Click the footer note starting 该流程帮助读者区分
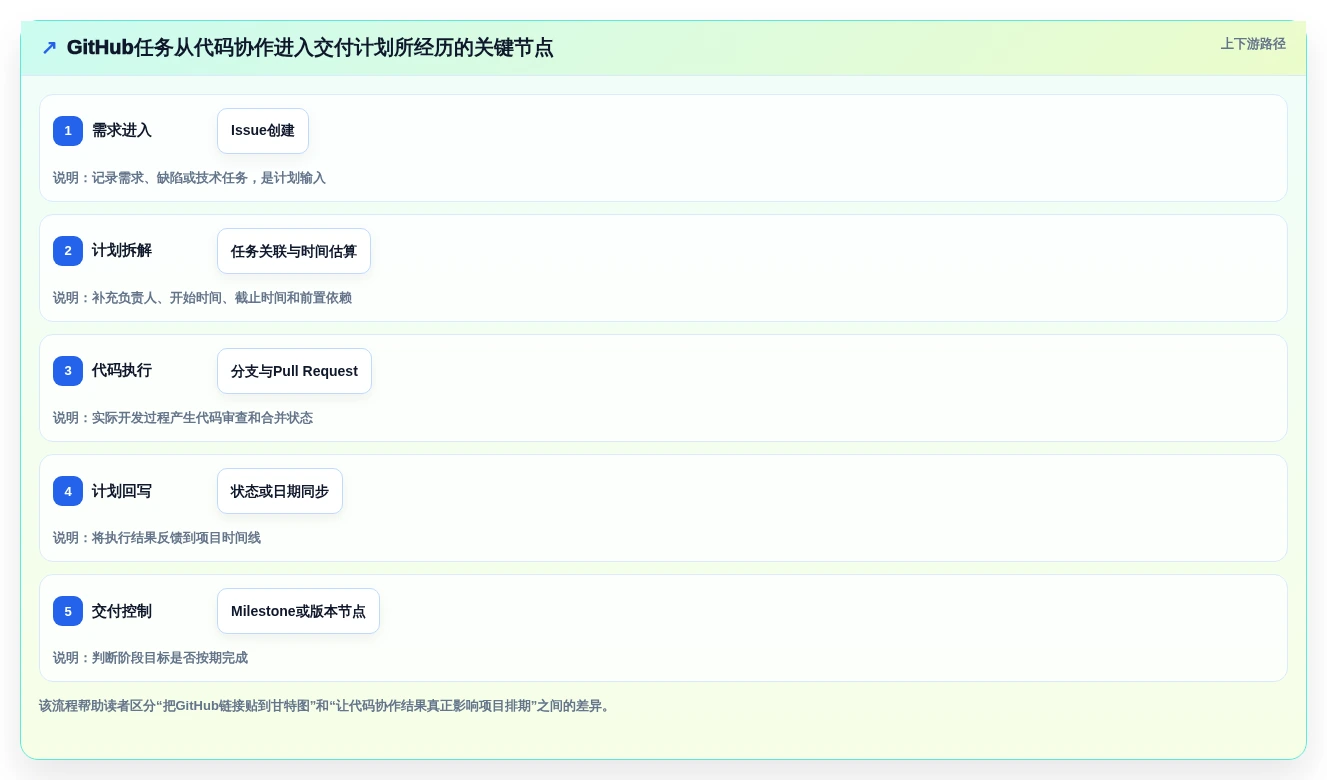1327x780 pixels. coord(326,706)
